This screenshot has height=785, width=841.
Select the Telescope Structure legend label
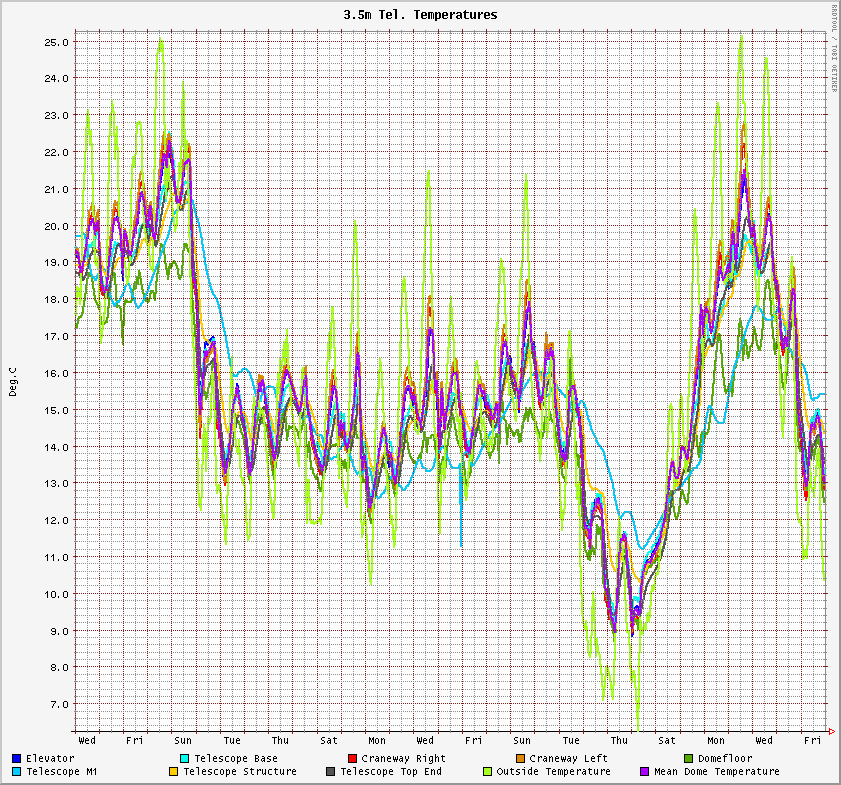coord(240,772)
